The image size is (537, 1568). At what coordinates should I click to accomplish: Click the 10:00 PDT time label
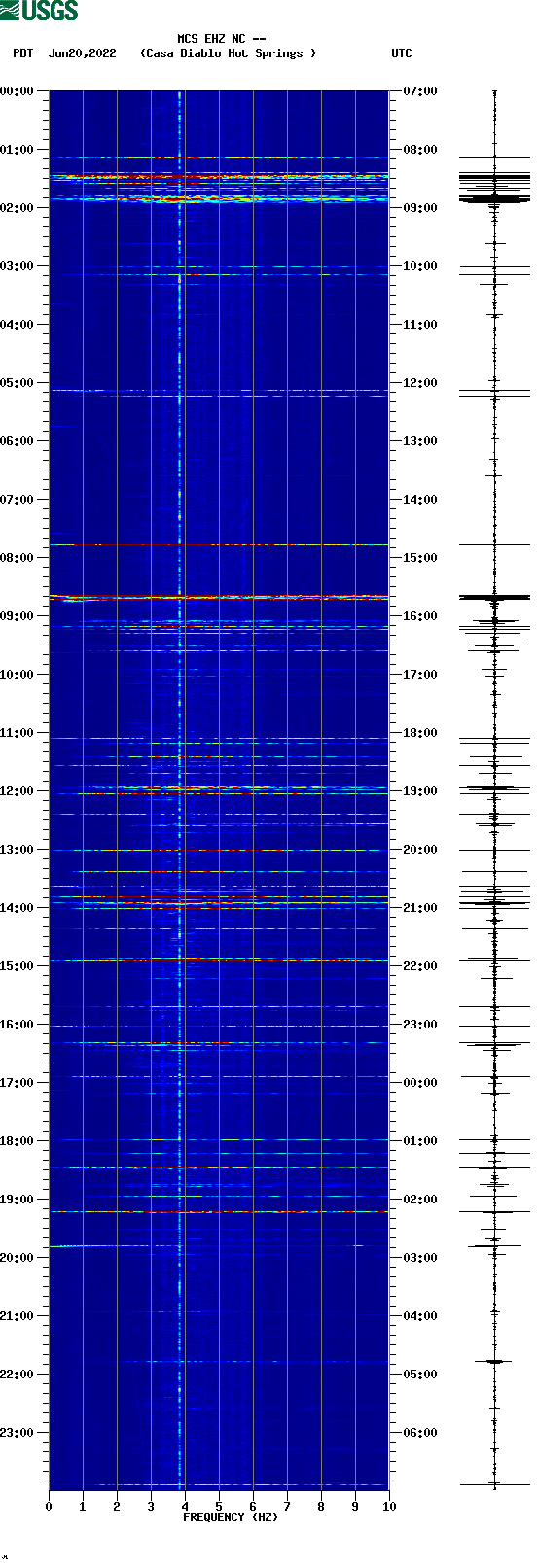tap(18, 675)
